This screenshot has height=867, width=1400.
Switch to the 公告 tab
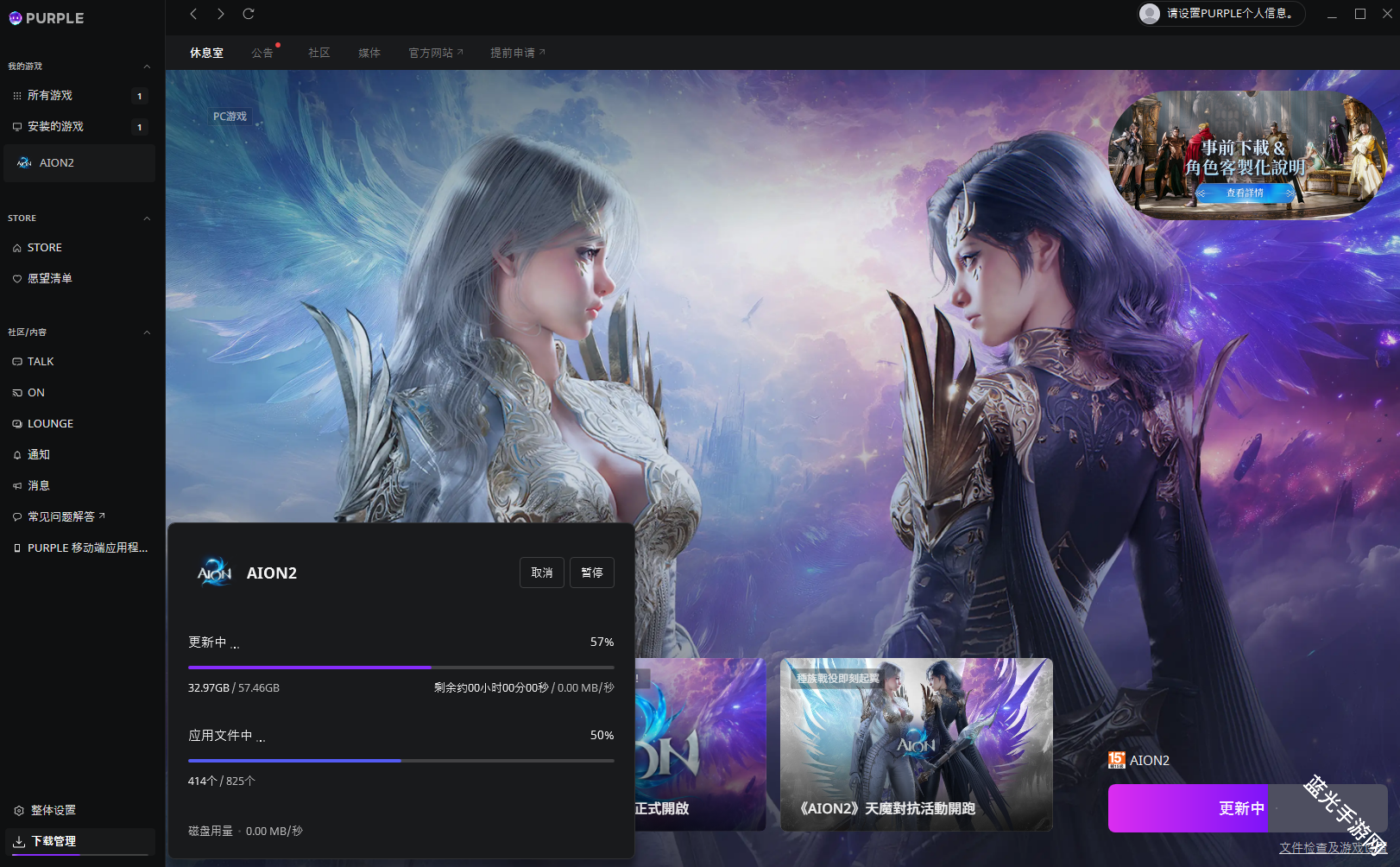click(262, 54)
